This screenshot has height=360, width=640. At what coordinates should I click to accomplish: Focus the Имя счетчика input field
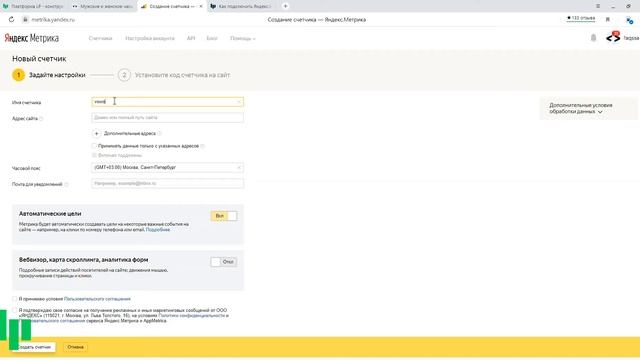tap(168, 102)
